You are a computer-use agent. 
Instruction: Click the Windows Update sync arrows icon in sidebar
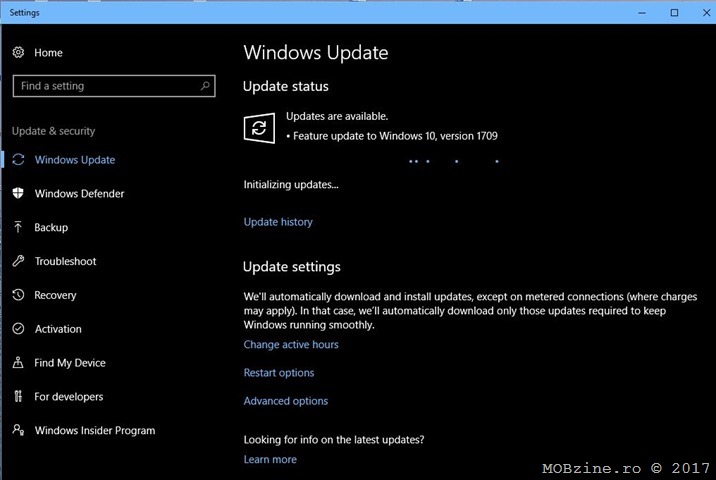pyautogui.click(x=18, y=159)
